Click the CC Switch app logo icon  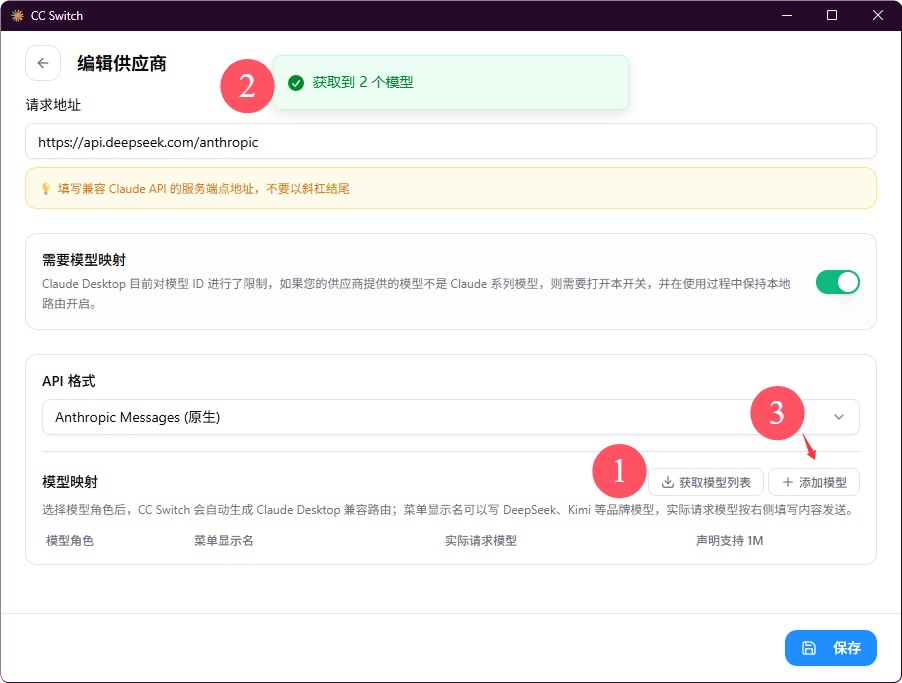click(17, 16)
